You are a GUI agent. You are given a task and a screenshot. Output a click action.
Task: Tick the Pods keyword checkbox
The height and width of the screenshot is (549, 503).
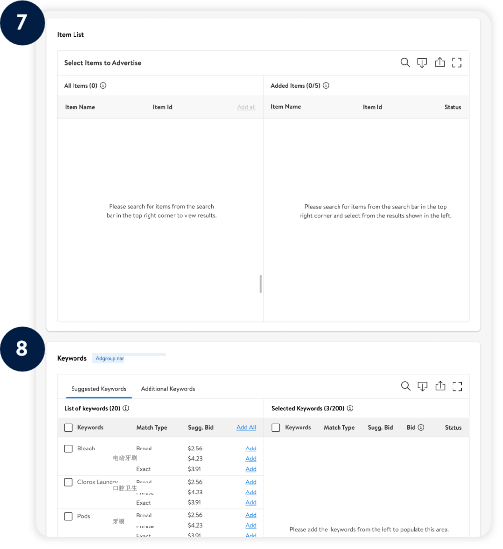coord(68,516)
